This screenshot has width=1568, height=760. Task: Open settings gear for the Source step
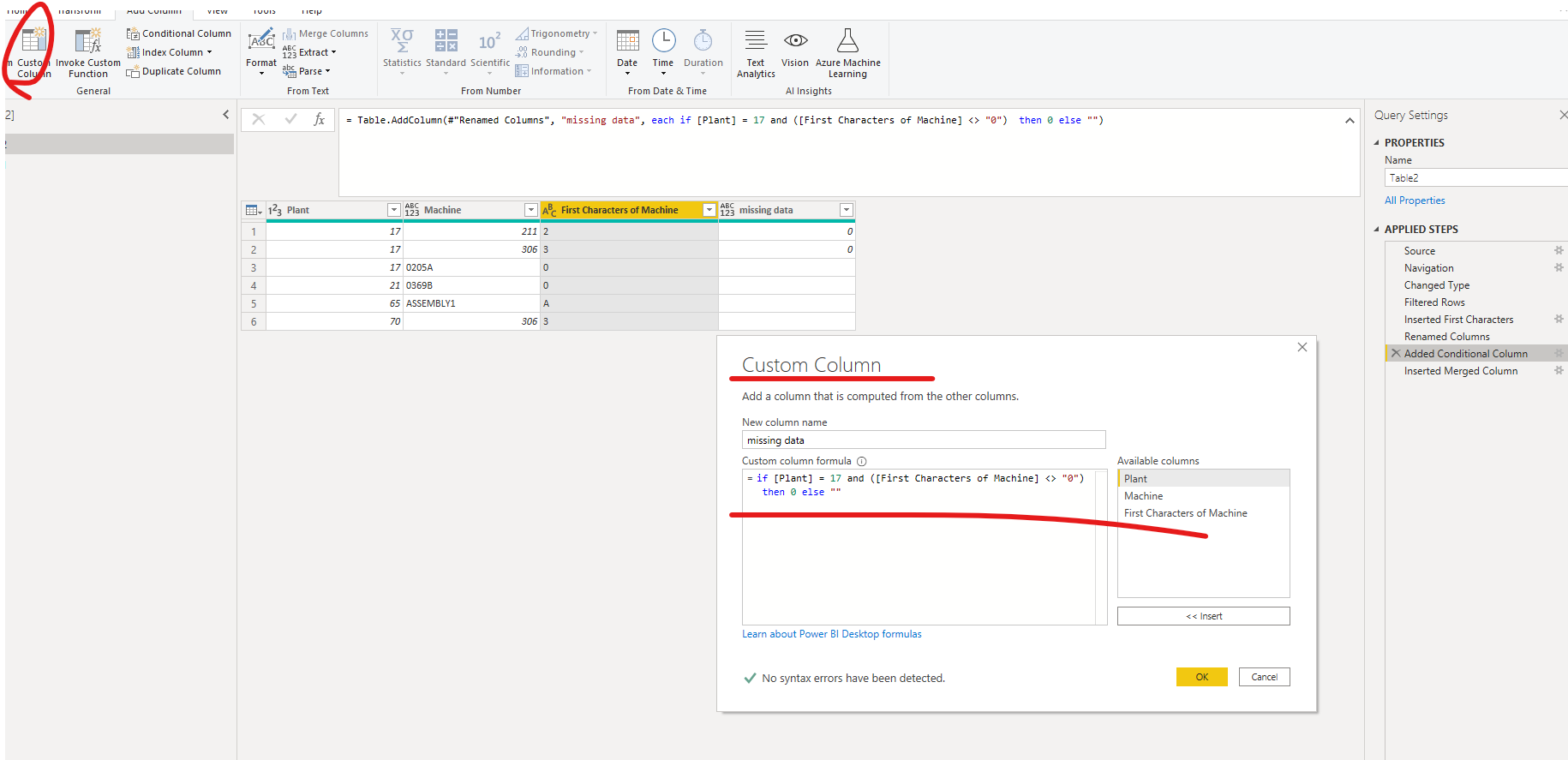tap(1559, 250)
